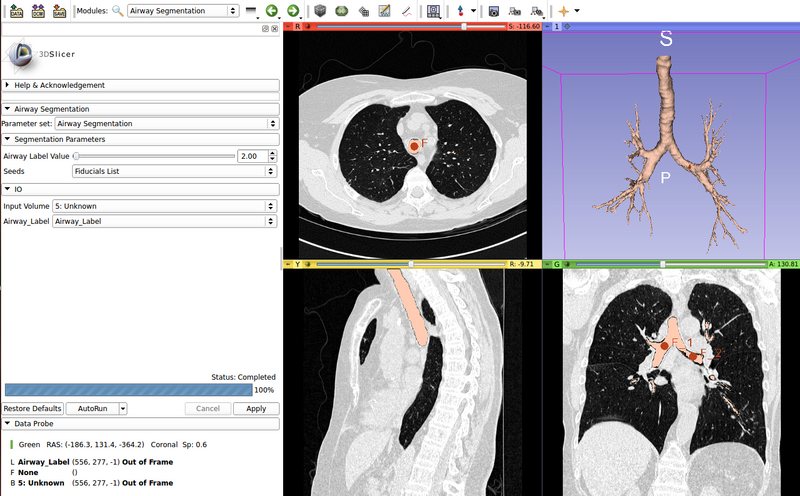
Task: Click the screenshot capture camera icon
Action: 494,11
